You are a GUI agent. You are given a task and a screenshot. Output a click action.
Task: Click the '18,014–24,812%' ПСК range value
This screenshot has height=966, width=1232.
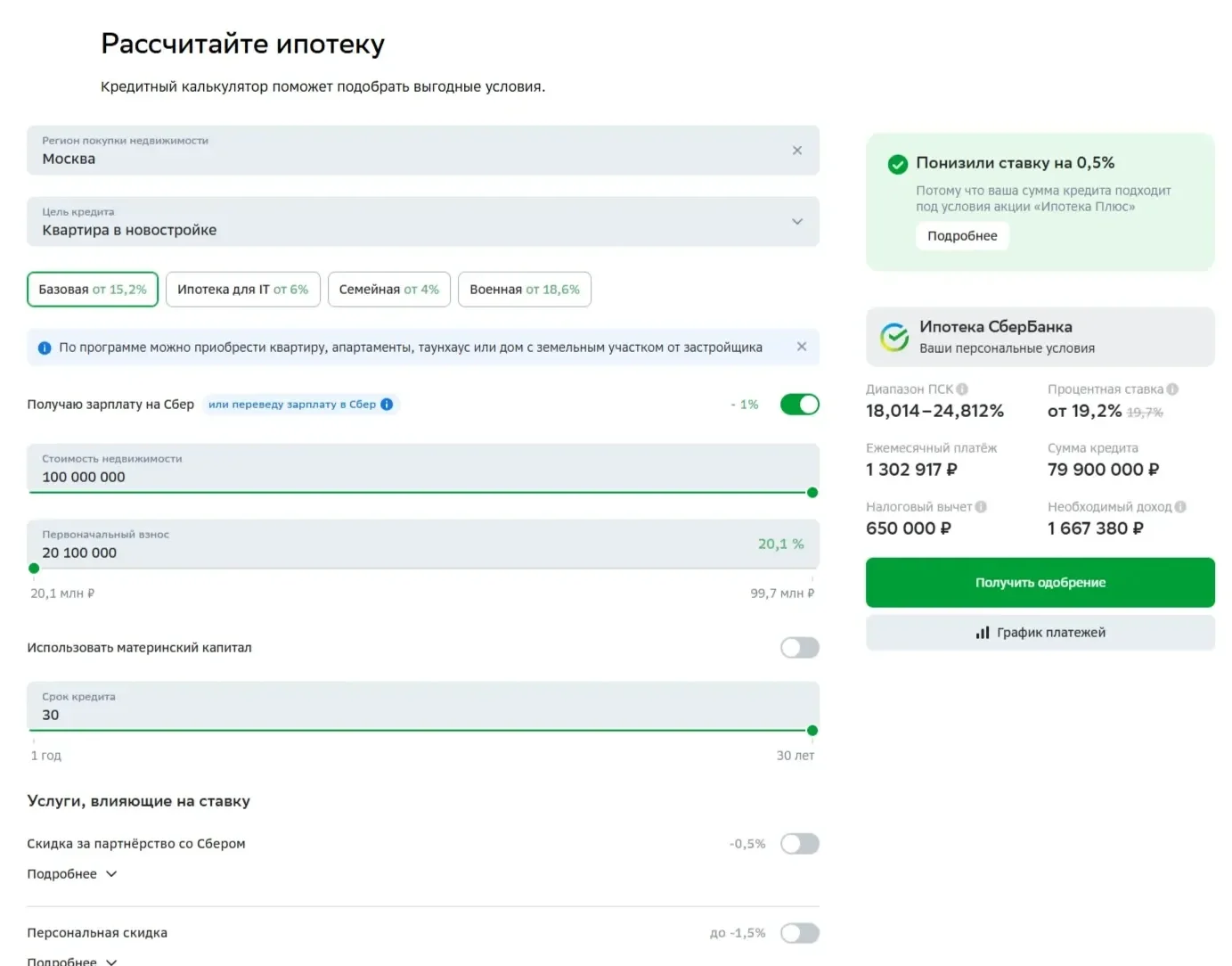(x=934, y=411)
